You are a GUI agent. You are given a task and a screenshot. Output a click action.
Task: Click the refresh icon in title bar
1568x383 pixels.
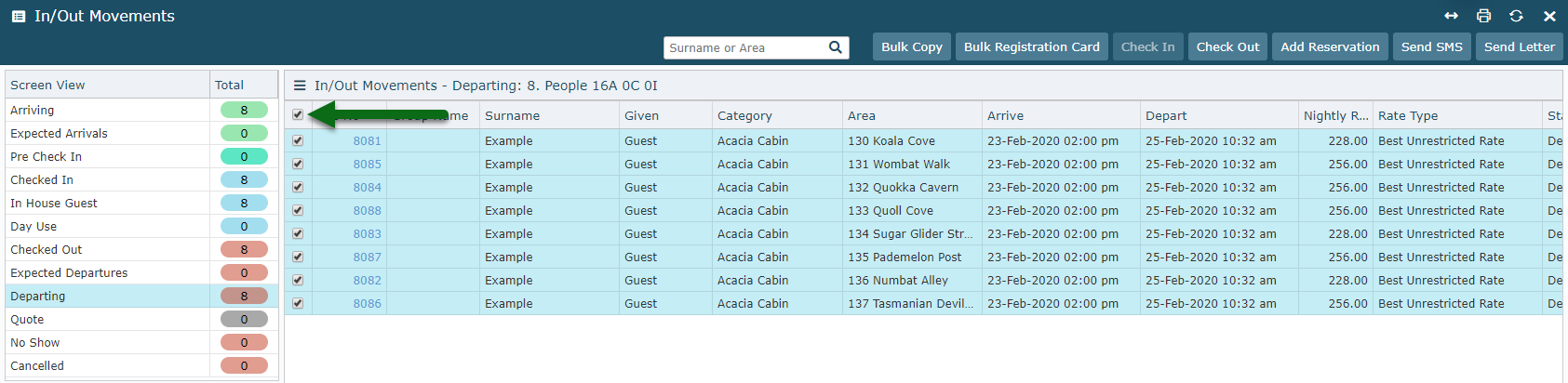coord(1516,16)
